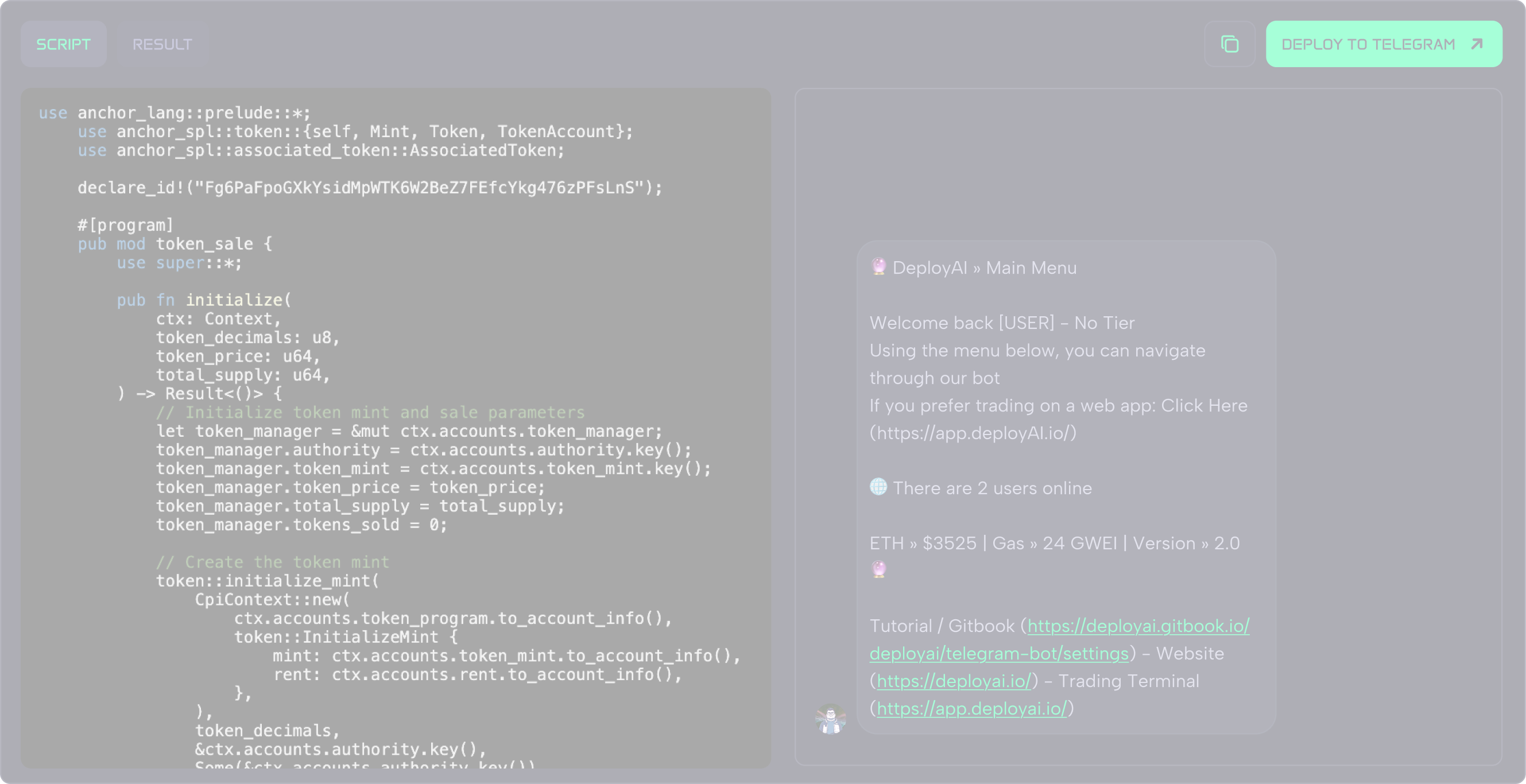1526x784 pixels.
Task: Click the 'pub fn initialize(' code line
Action: click(204, 300)
